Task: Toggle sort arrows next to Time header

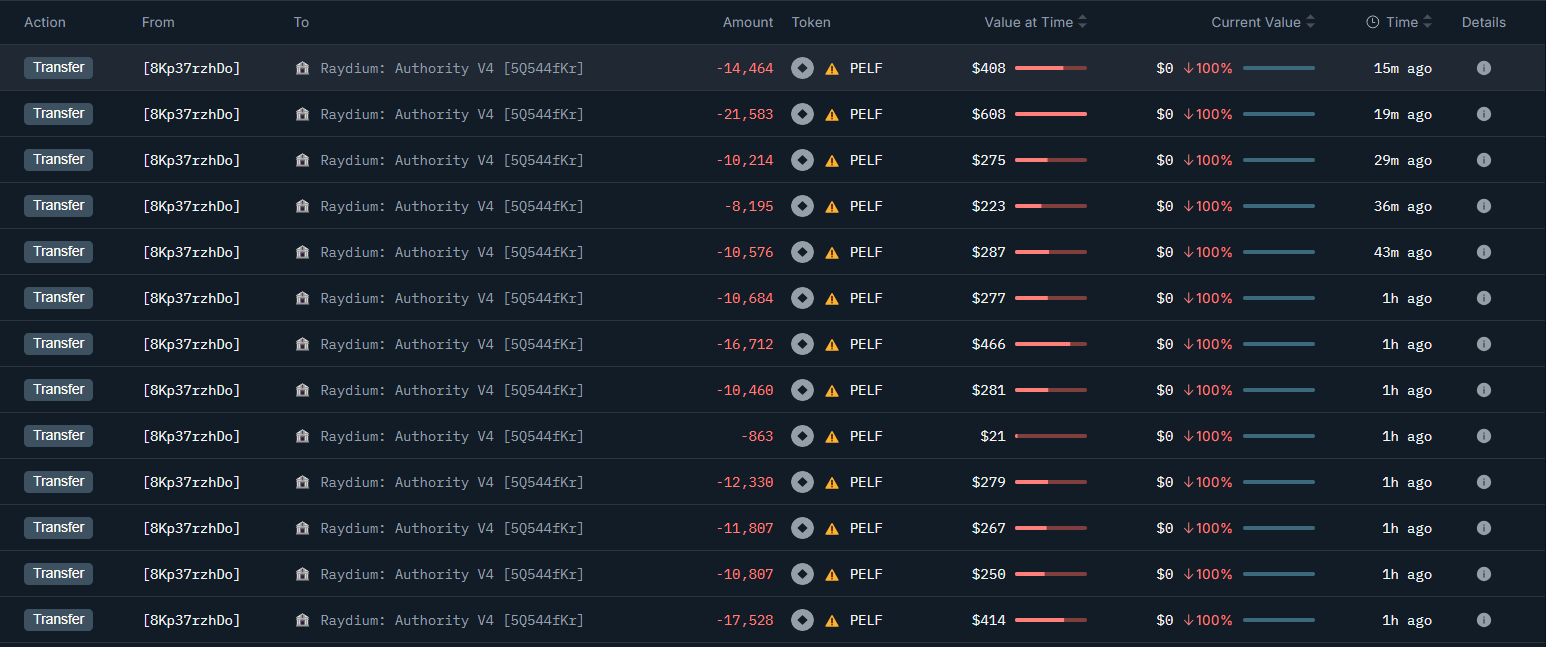Action: pyautogui.click(x=1427, y=22)
